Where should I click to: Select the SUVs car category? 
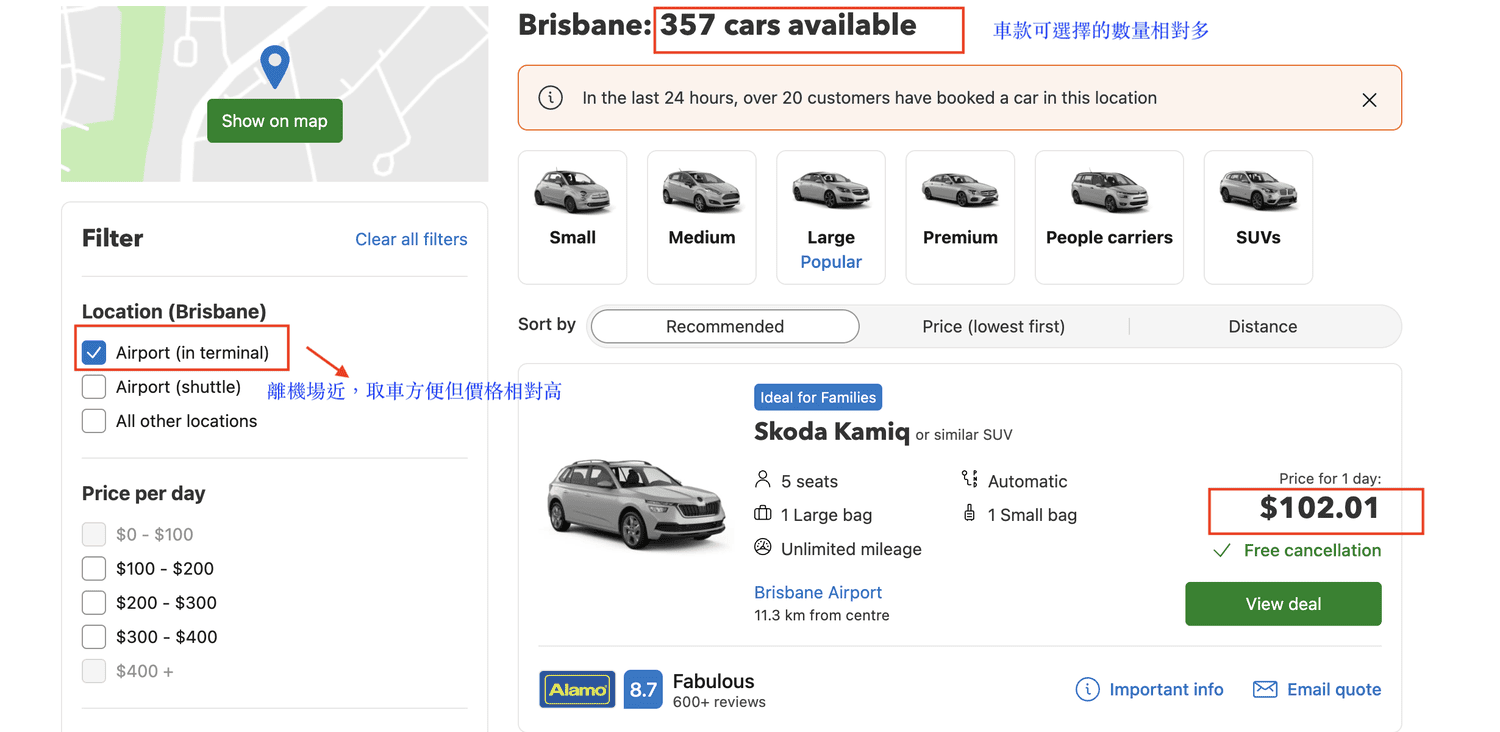tap(1258, 217)
